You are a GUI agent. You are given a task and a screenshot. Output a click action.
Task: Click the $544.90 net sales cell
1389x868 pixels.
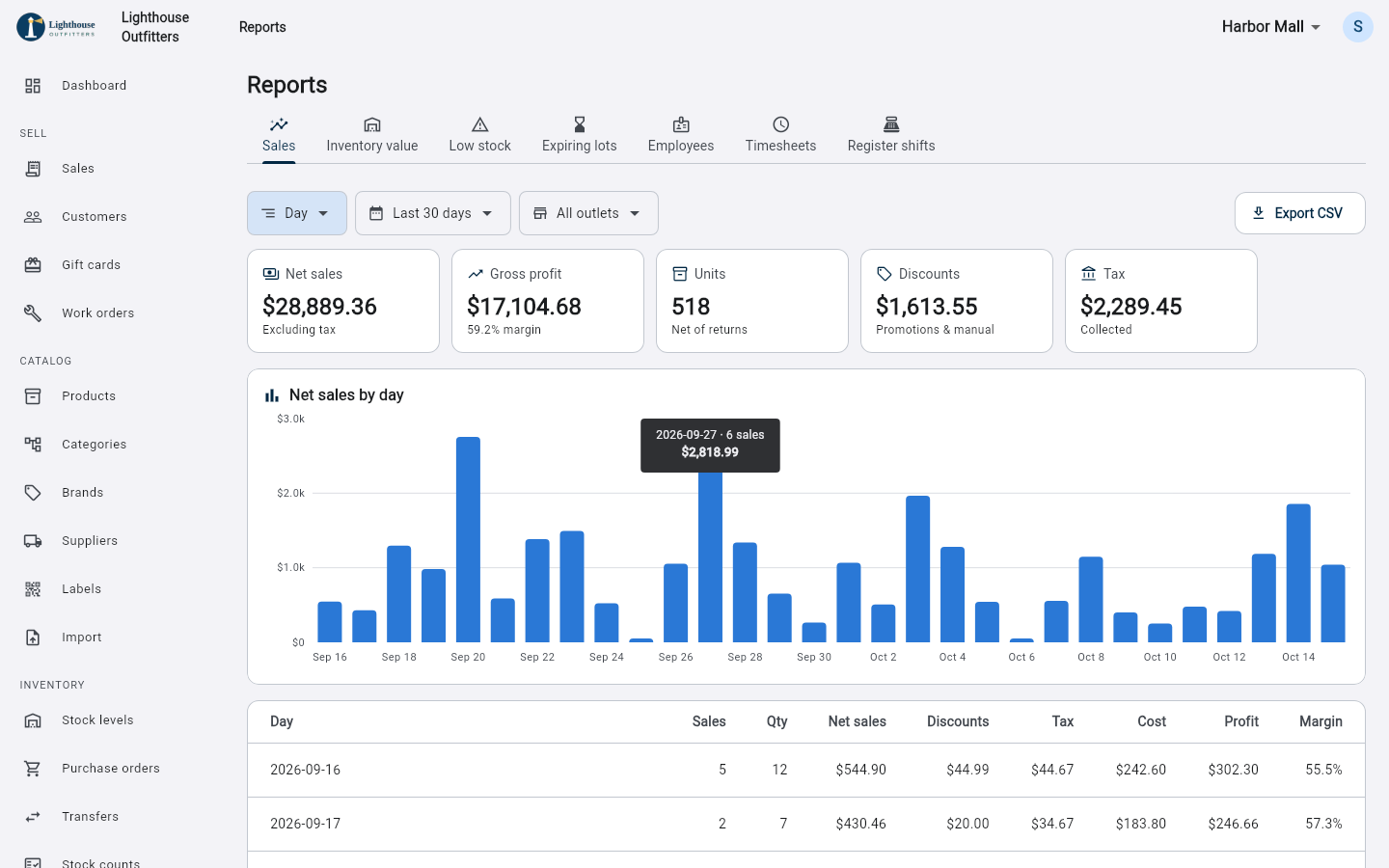860,770
